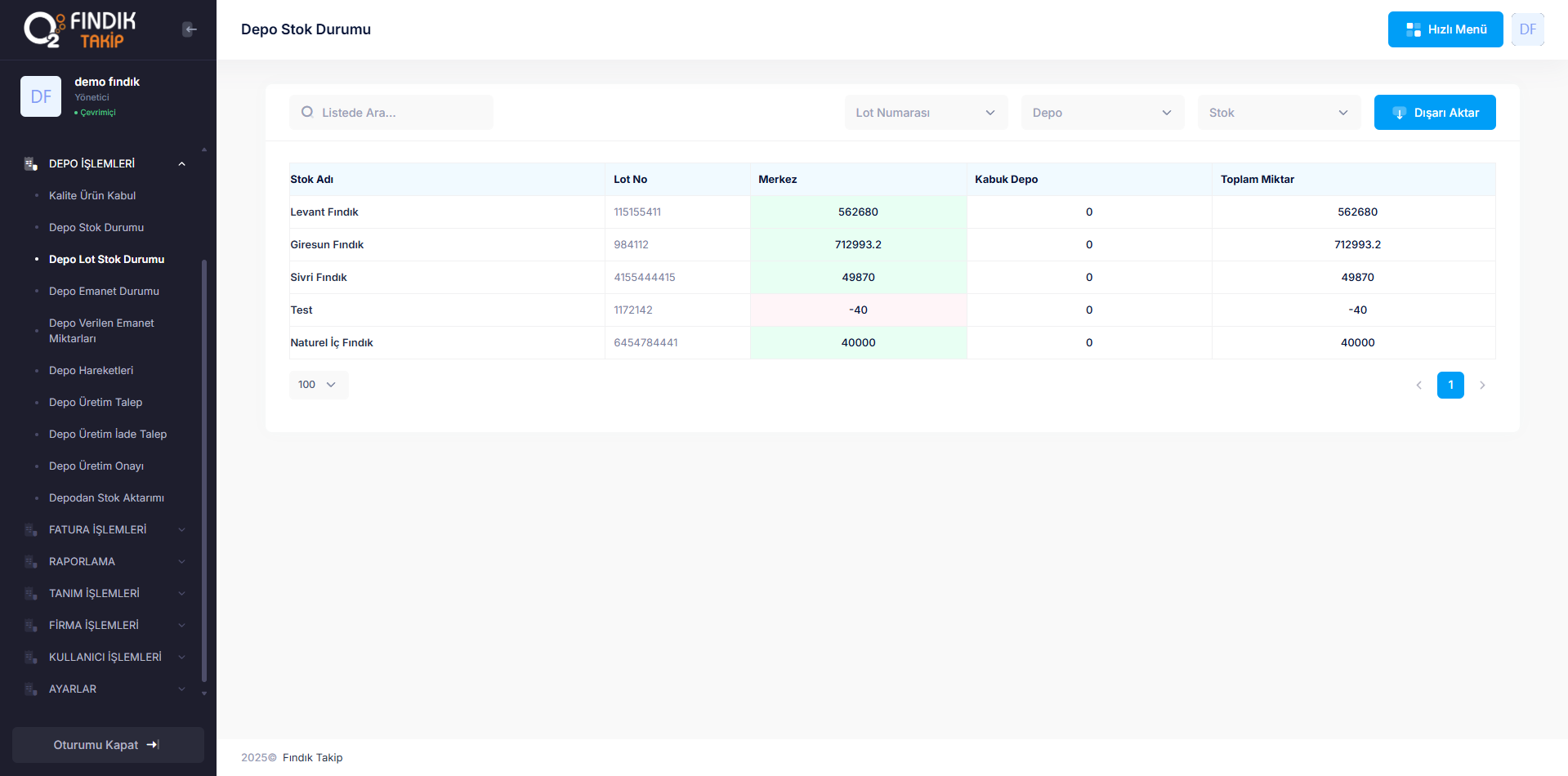Collapse the DEPO İŞLEMLERİ section chevron
This screenshot has height=776, width=1568.
[x=182, y=164]
